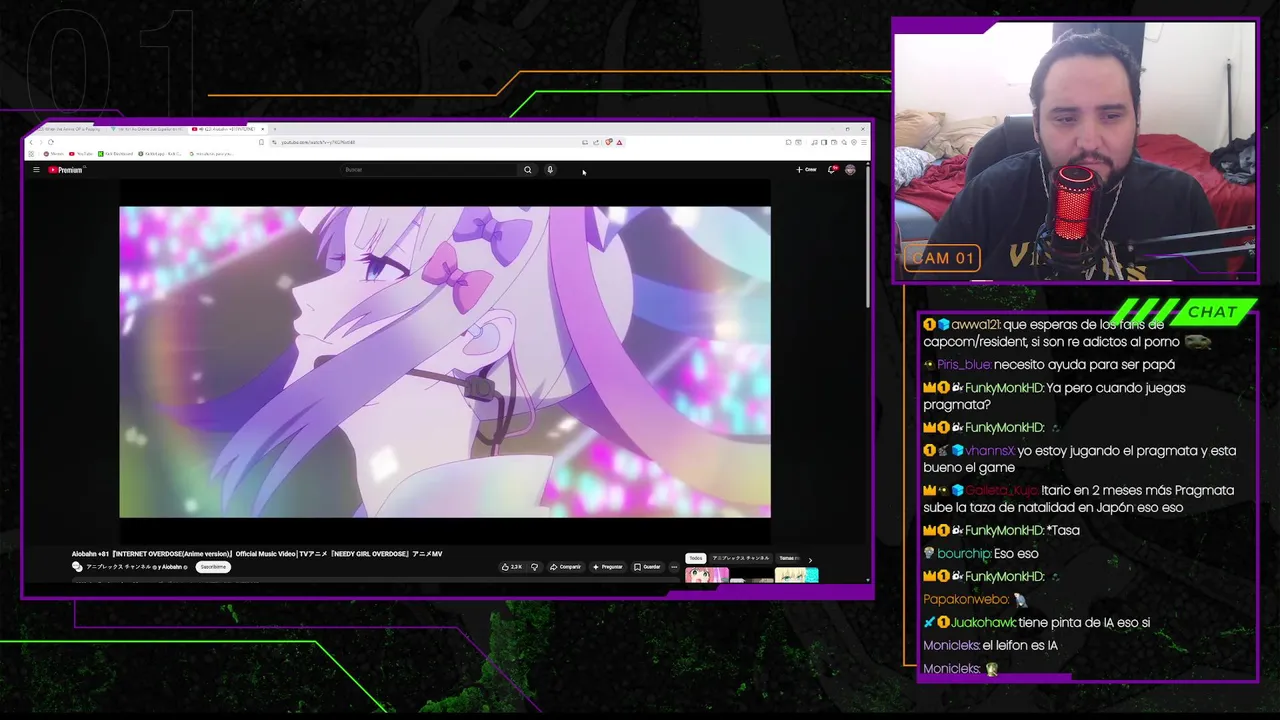The width and height of the screenshot is (1280, 720).
Task: Open the YouTube hamburger guide menu
Action: pos(36,170)
